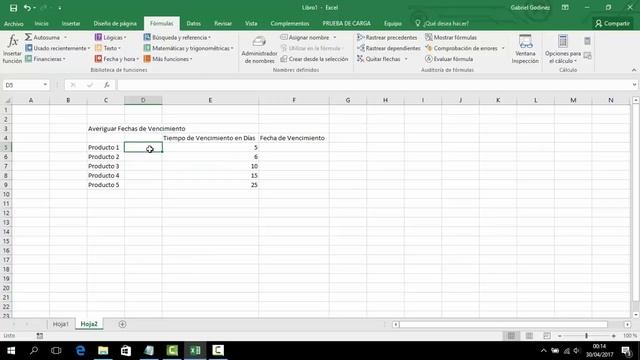This screenshot has width=640, height=360.
Task: Click the Calcular hoja icon
Action: click(587, 56)
